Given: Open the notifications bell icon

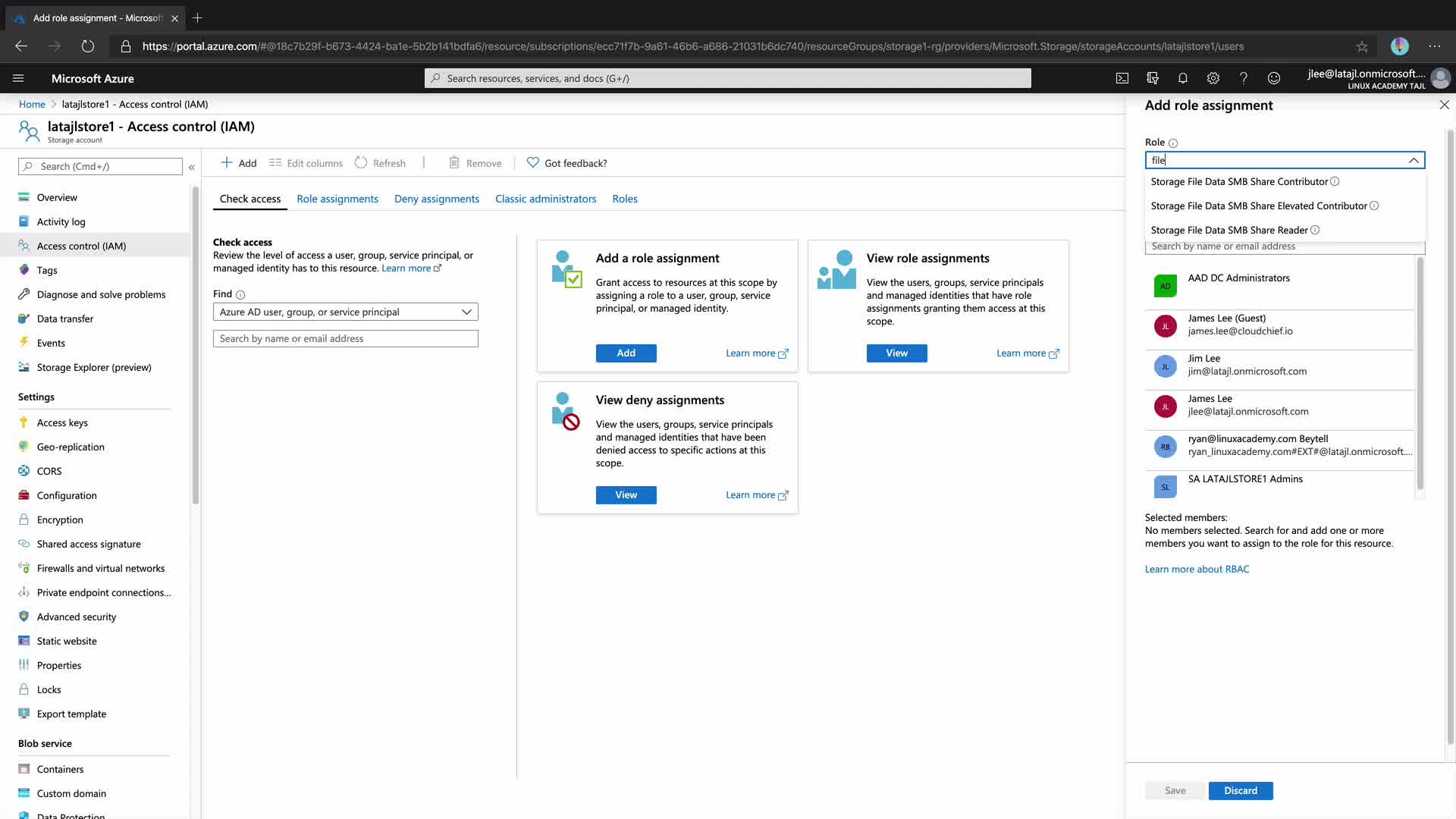Looking at the screenshot, I should [x=1182, y=78].
